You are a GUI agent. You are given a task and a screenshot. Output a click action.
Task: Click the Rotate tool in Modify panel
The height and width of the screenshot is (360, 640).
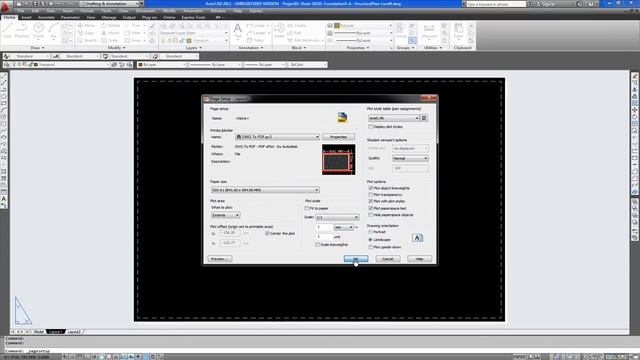click(110, 25)
